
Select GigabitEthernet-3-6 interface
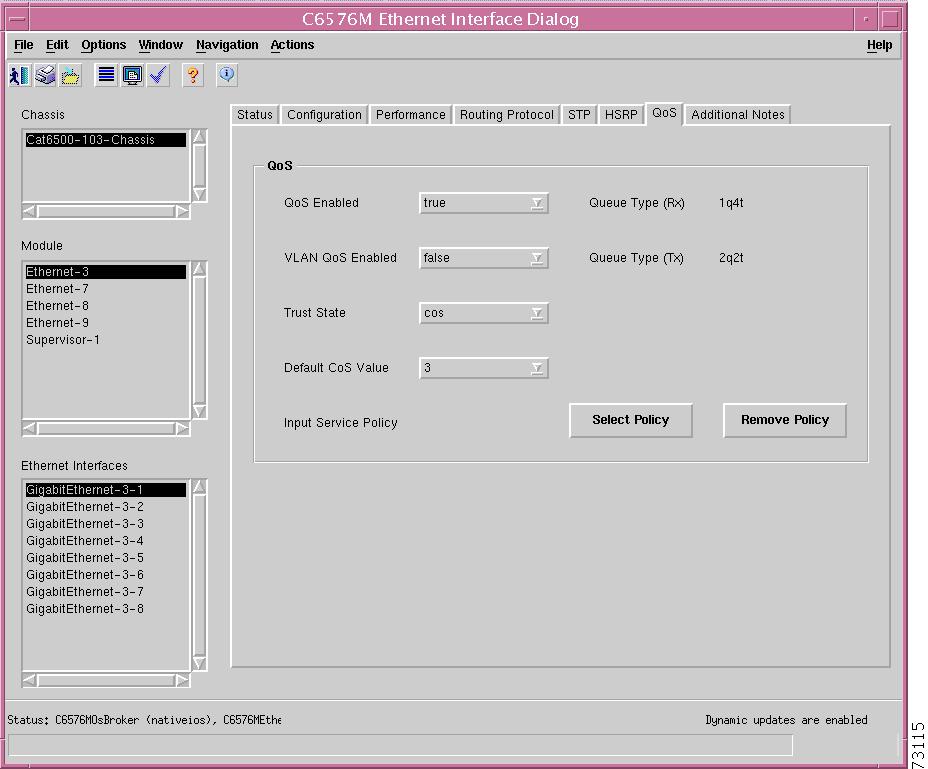tap(105, 575)
